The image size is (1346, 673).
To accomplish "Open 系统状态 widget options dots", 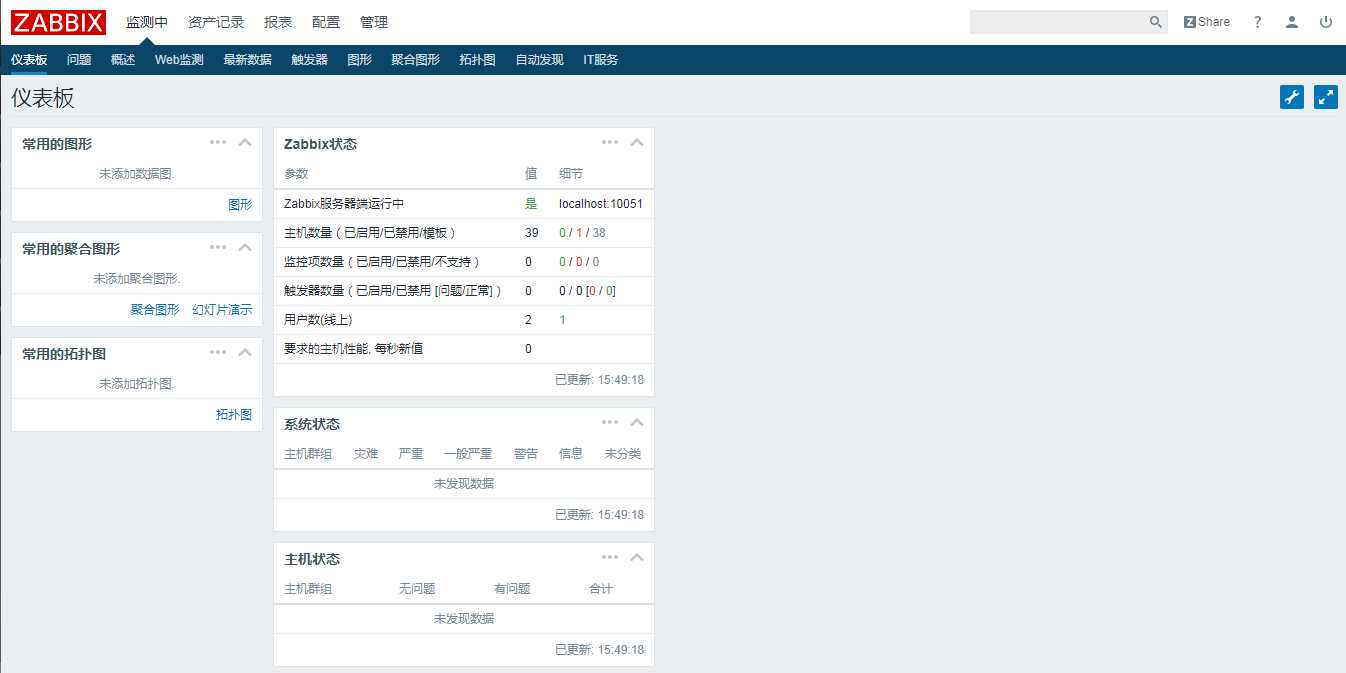I will [610, 422].
